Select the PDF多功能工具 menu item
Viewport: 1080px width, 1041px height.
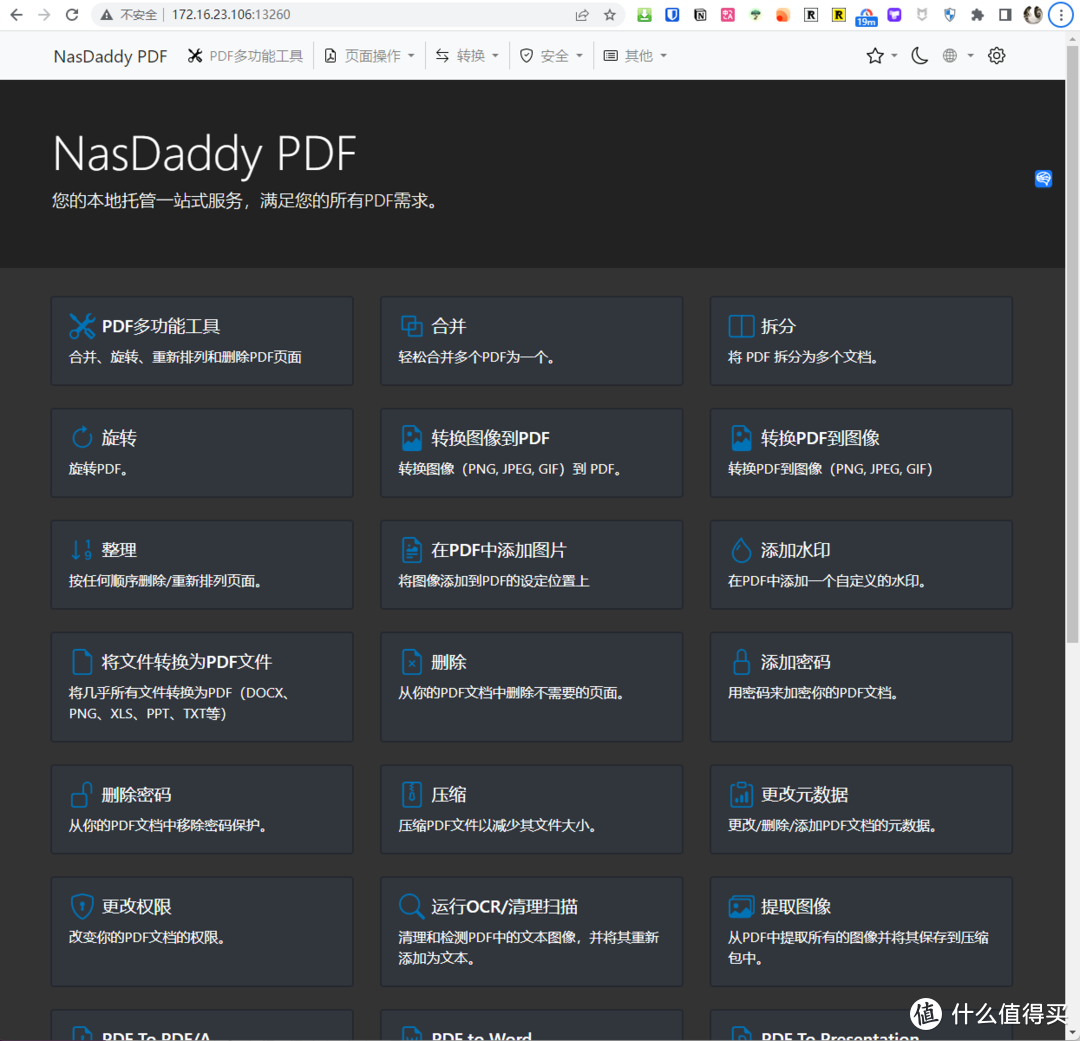tap(245, 55)
